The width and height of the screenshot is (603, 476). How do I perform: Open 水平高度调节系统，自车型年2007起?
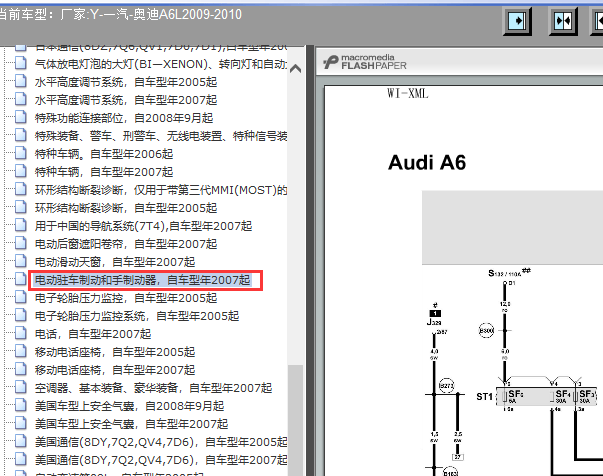point(126,100)
